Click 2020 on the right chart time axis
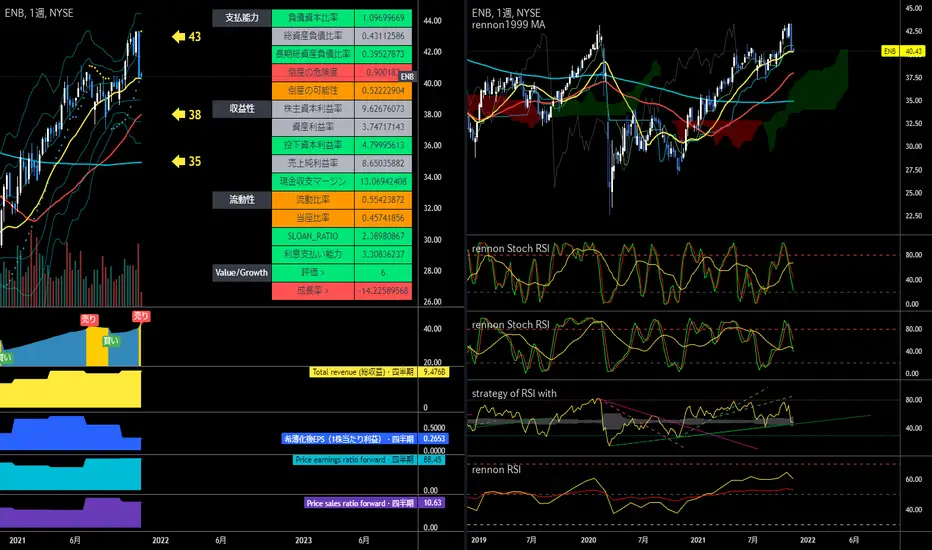932x550 pixels. pyautogui.click(x=588, y=540)
